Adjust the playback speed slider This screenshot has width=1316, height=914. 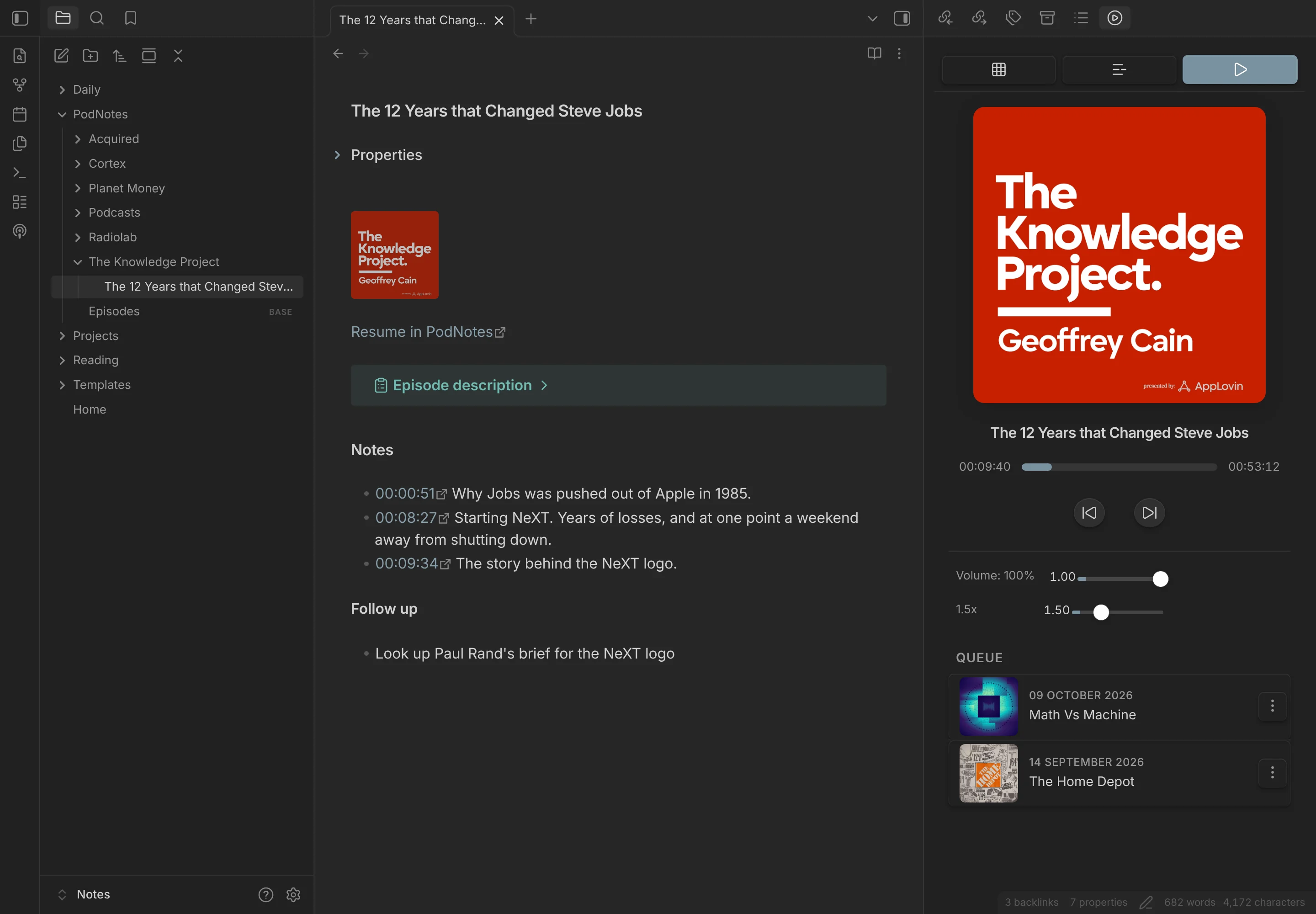[1118, 612]
